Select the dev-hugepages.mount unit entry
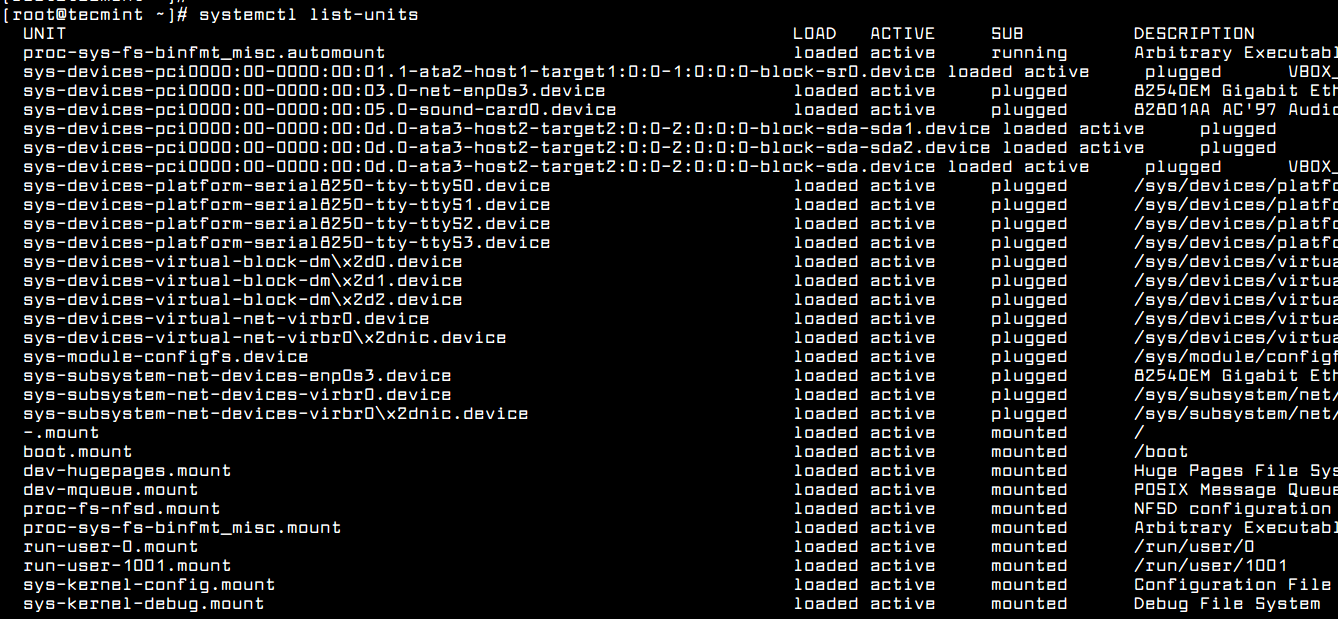 coord(127,471)
